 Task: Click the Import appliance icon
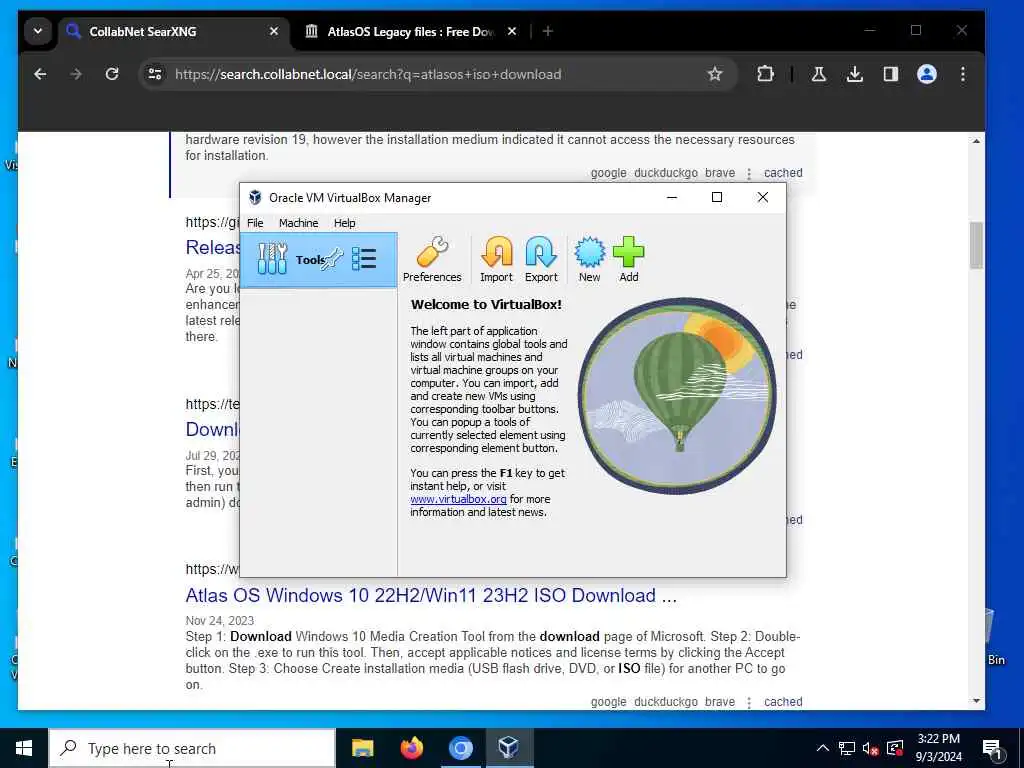(496, 259)
